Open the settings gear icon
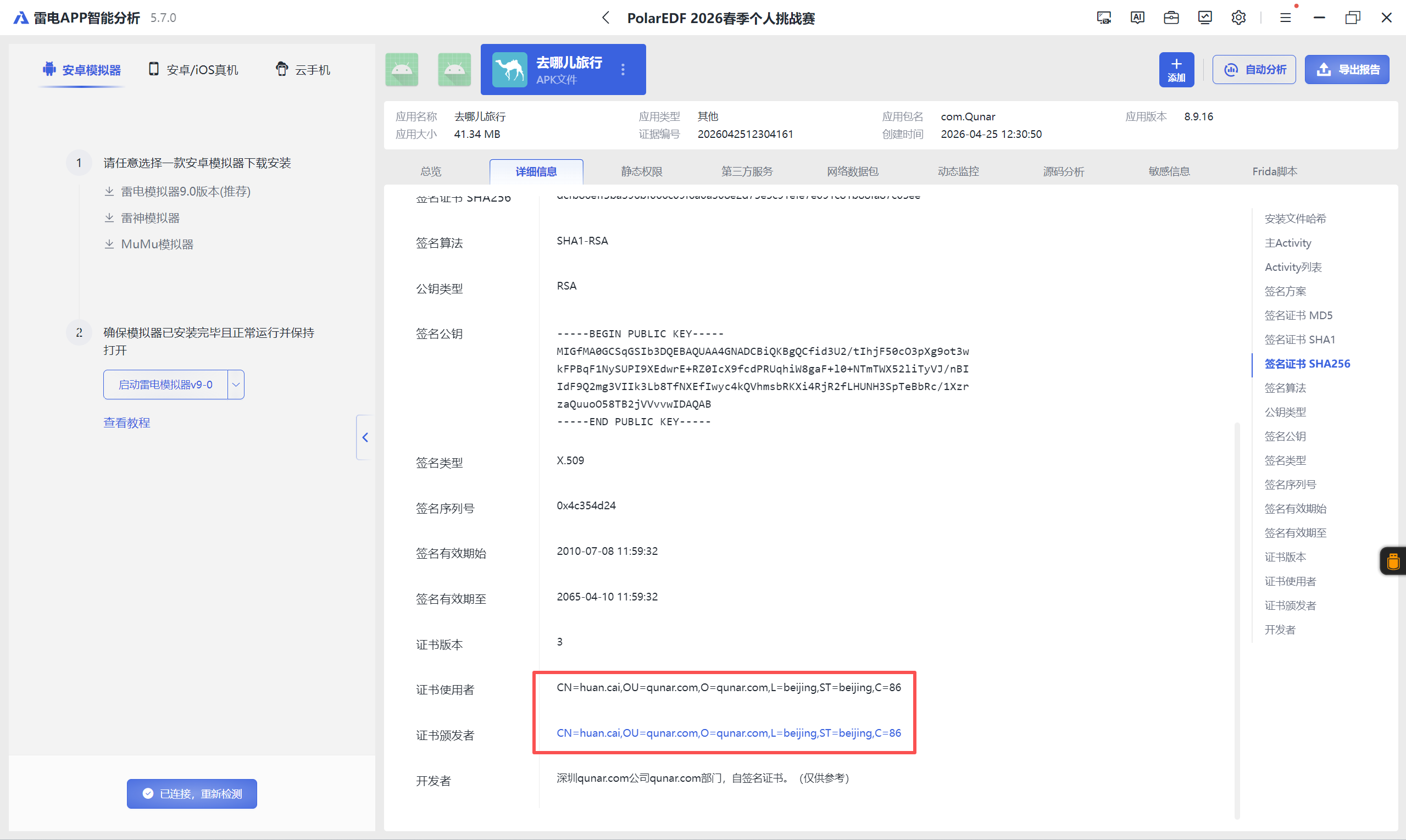 1238,18
